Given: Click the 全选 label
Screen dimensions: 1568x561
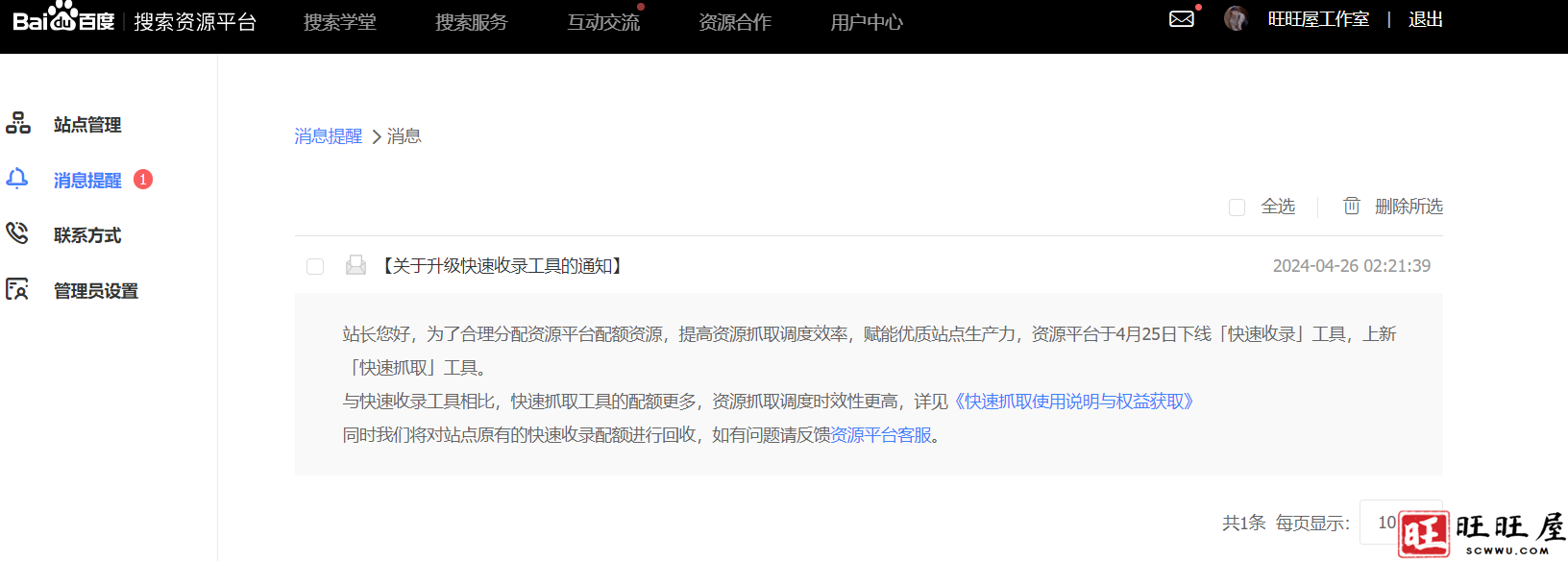Looking at the screenshot, I should click(1278, 207).
